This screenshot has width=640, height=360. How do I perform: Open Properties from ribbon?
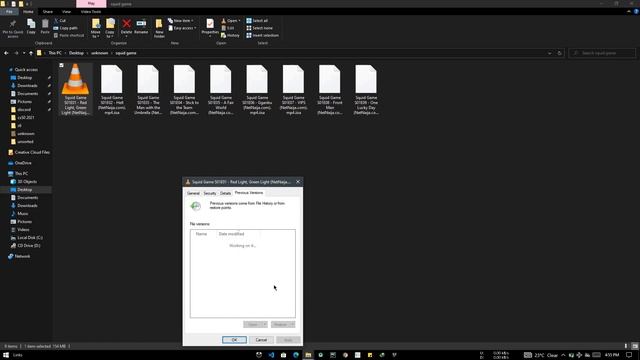210,27
